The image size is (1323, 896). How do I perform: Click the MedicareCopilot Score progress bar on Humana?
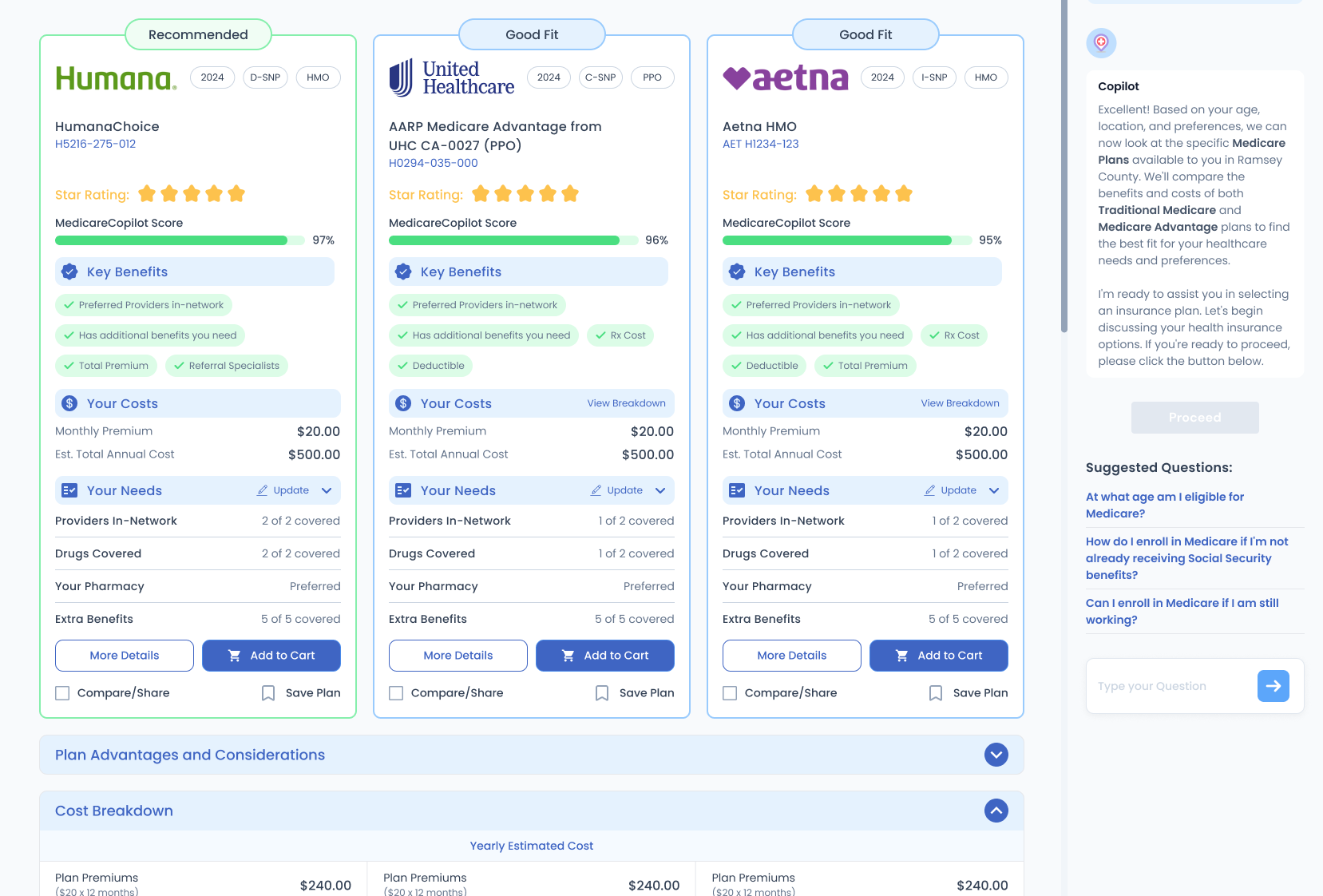tap(180, 240)
